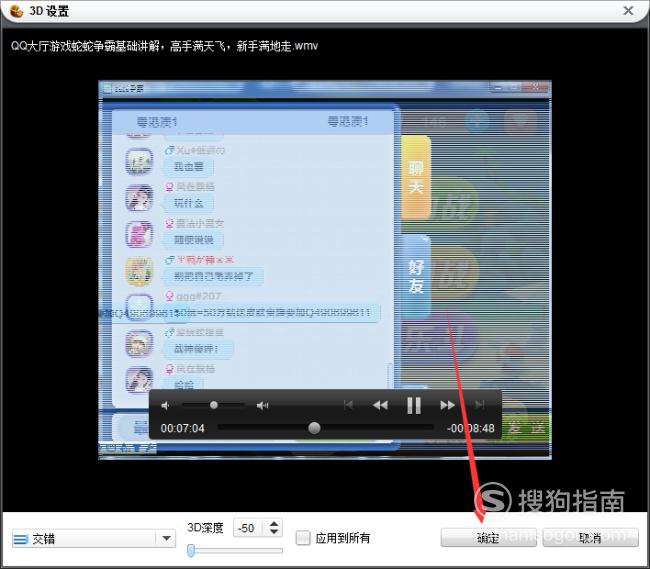The height and width of the screenshot is (569, 650).
Task: Click the interlaced mode icon beside 交错
Action: click(x=21, y=539)
